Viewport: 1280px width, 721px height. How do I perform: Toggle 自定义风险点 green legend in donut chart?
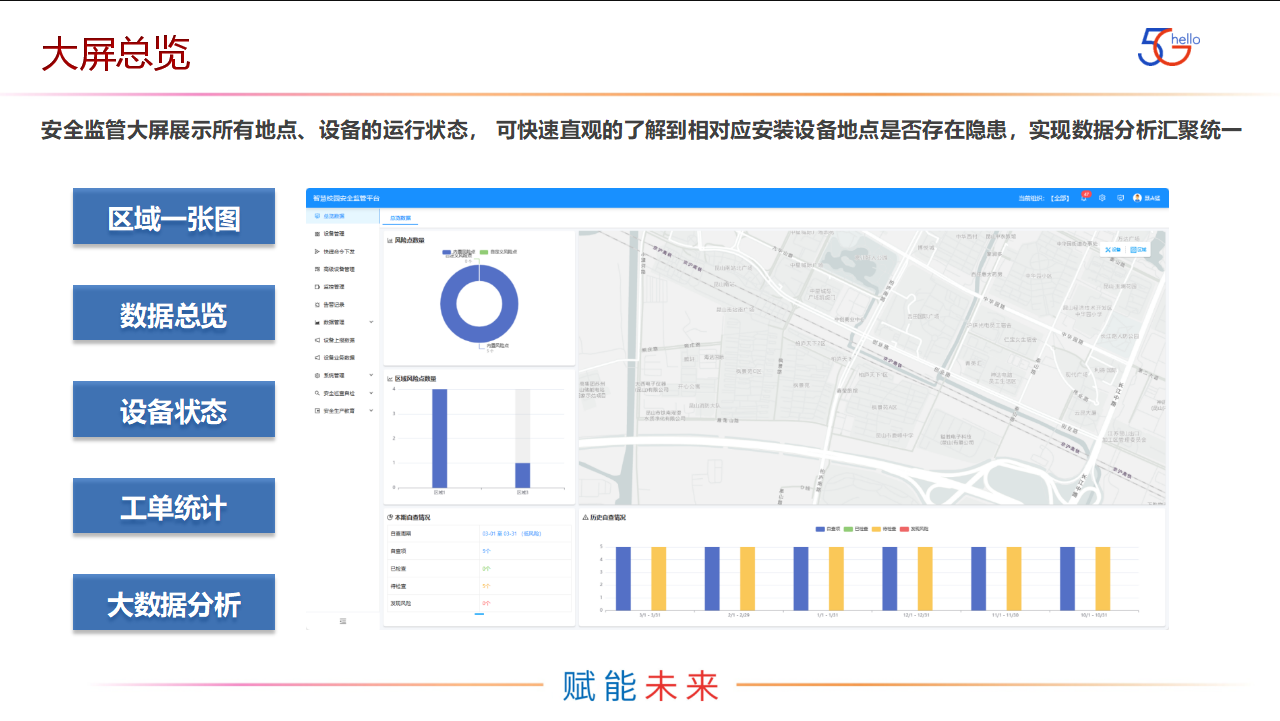click(x=497, y=252)
